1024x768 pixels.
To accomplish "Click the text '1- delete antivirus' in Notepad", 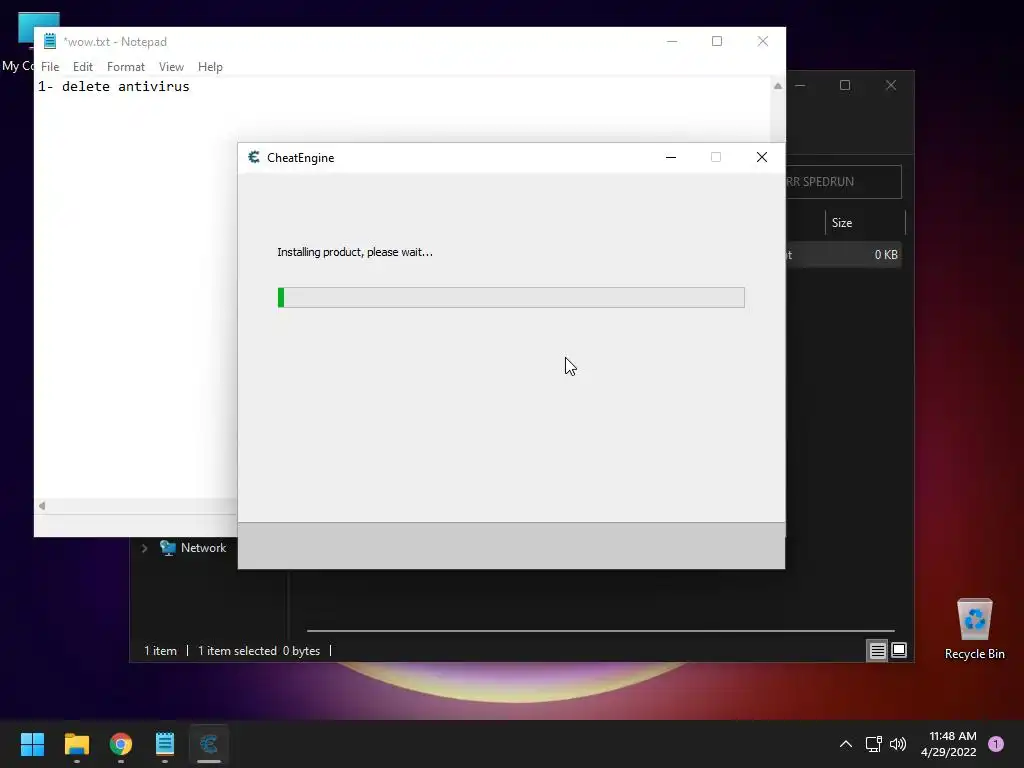I will click(114, 86).
